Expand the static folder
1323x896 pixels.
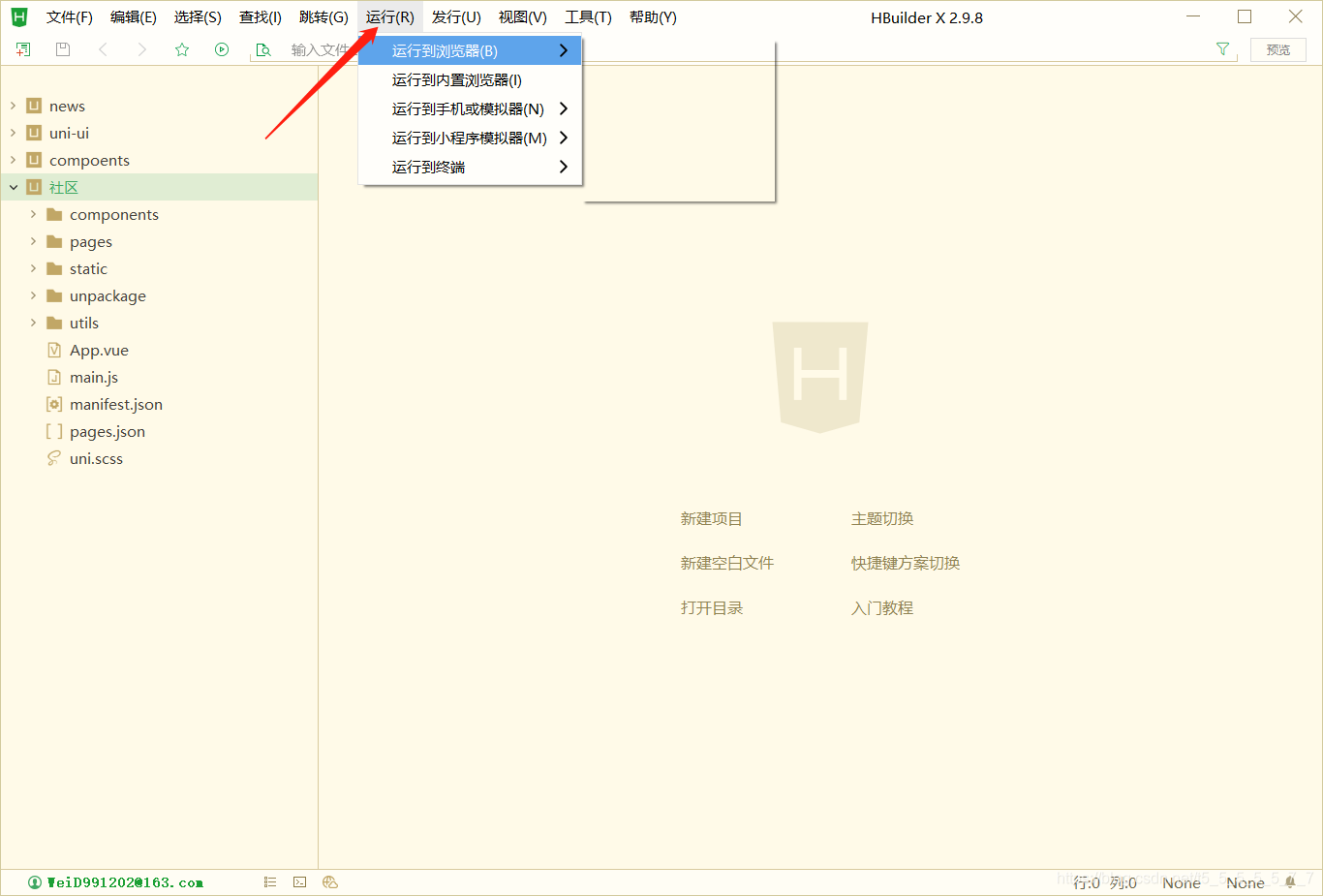(33, 268)
